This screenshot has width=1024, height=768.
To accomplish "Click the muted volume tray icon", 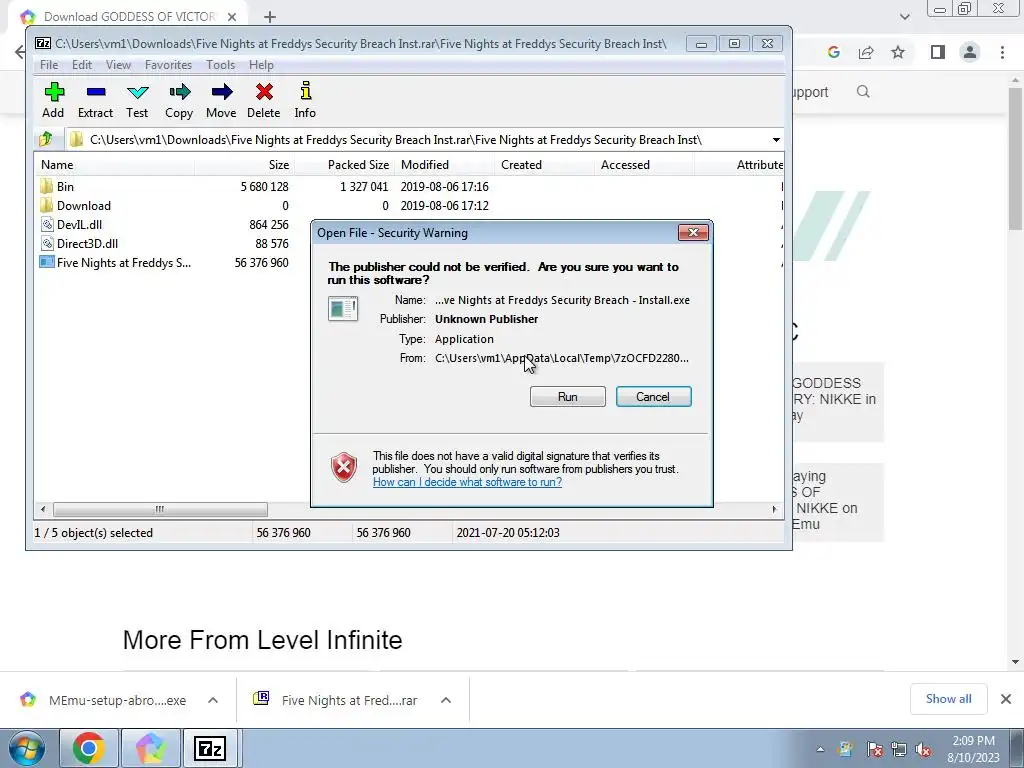I will 923,750.
